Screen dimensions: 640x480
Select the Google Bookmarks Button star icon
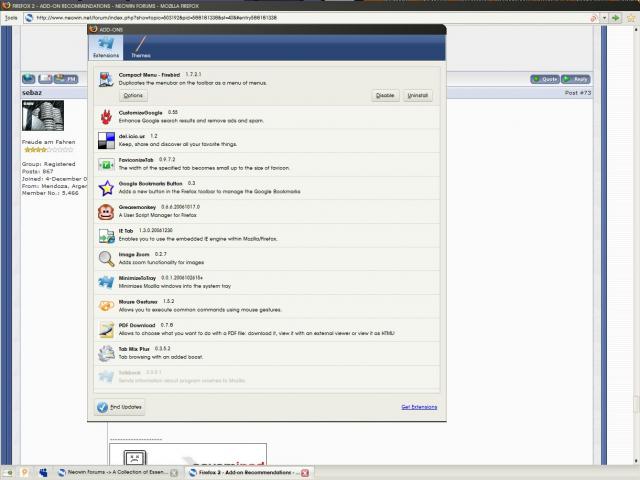tap(106, 188)
